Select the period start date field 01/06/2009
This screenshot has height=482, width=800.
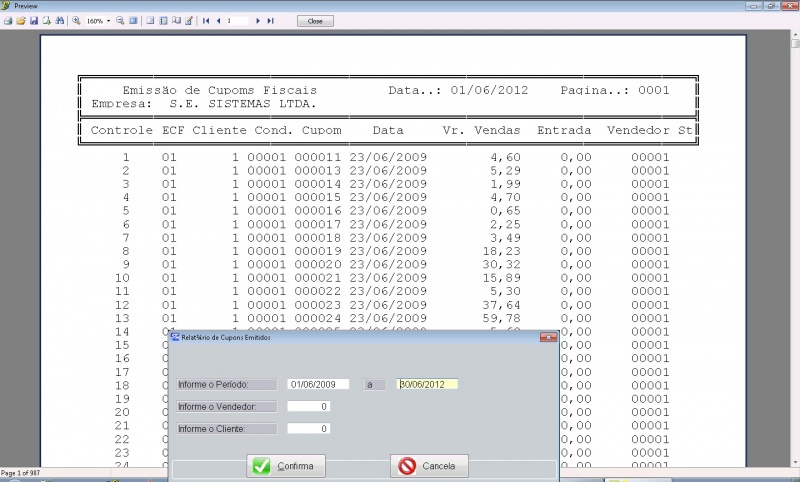click(318, 384)
